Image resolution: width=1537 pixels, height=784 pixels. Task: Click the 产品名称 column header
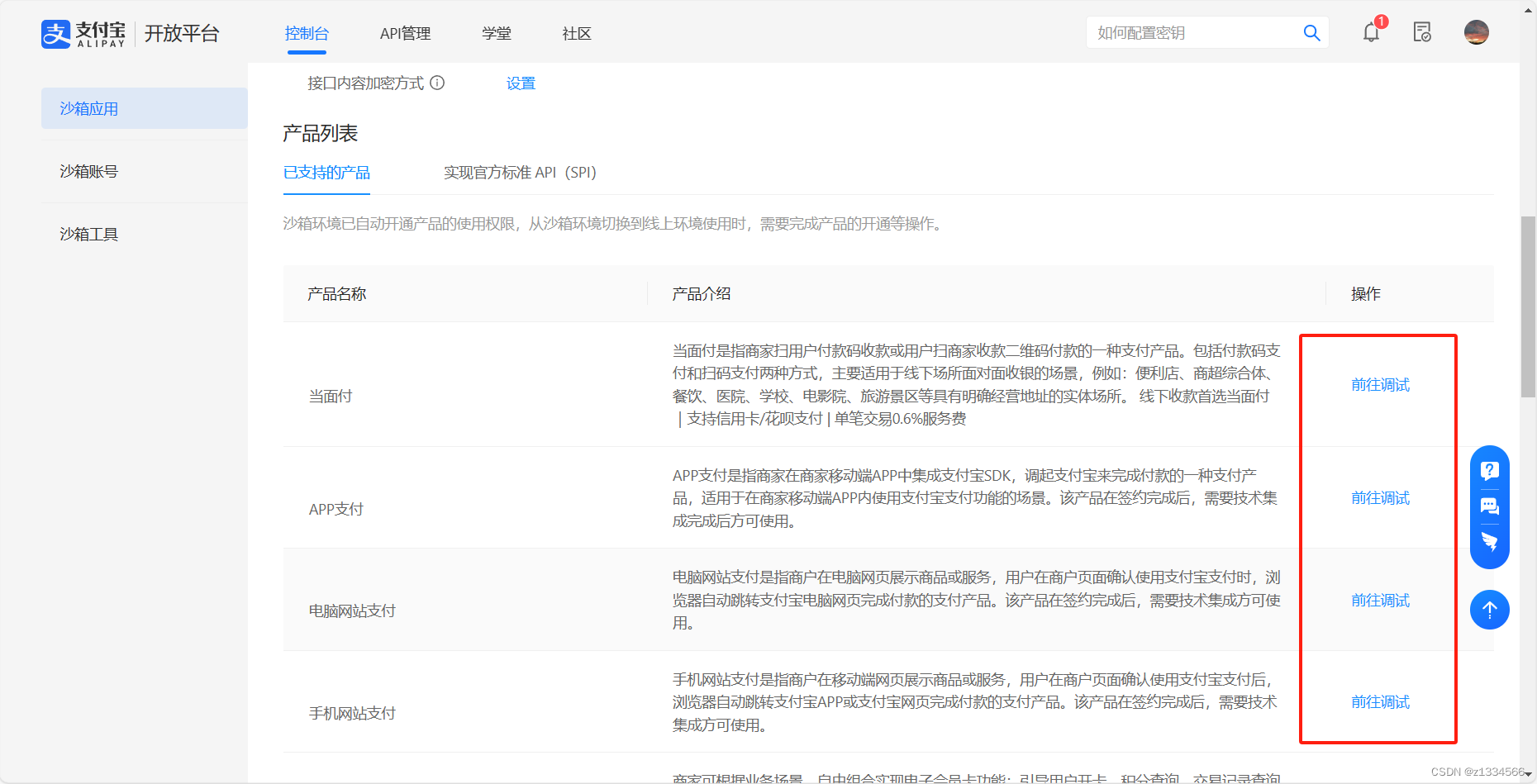[x=337, y=294]
